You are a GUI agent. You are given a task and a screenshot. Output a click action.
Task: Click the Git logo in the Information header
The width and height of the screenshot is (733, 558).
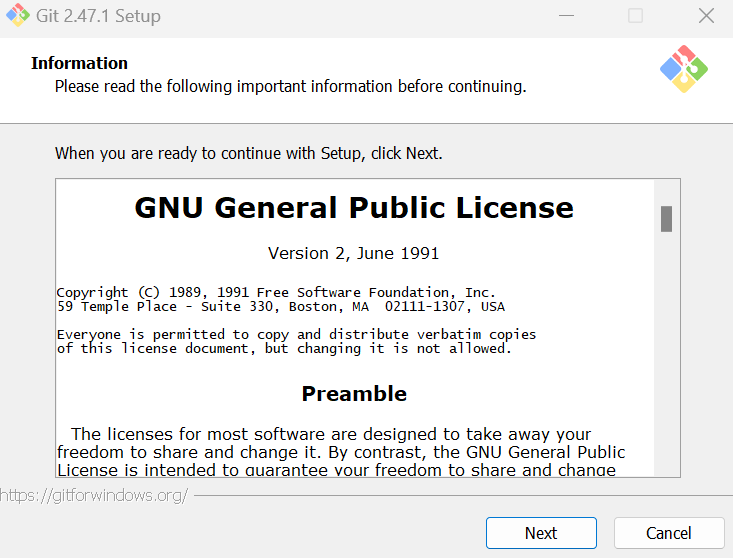point(683,69)
